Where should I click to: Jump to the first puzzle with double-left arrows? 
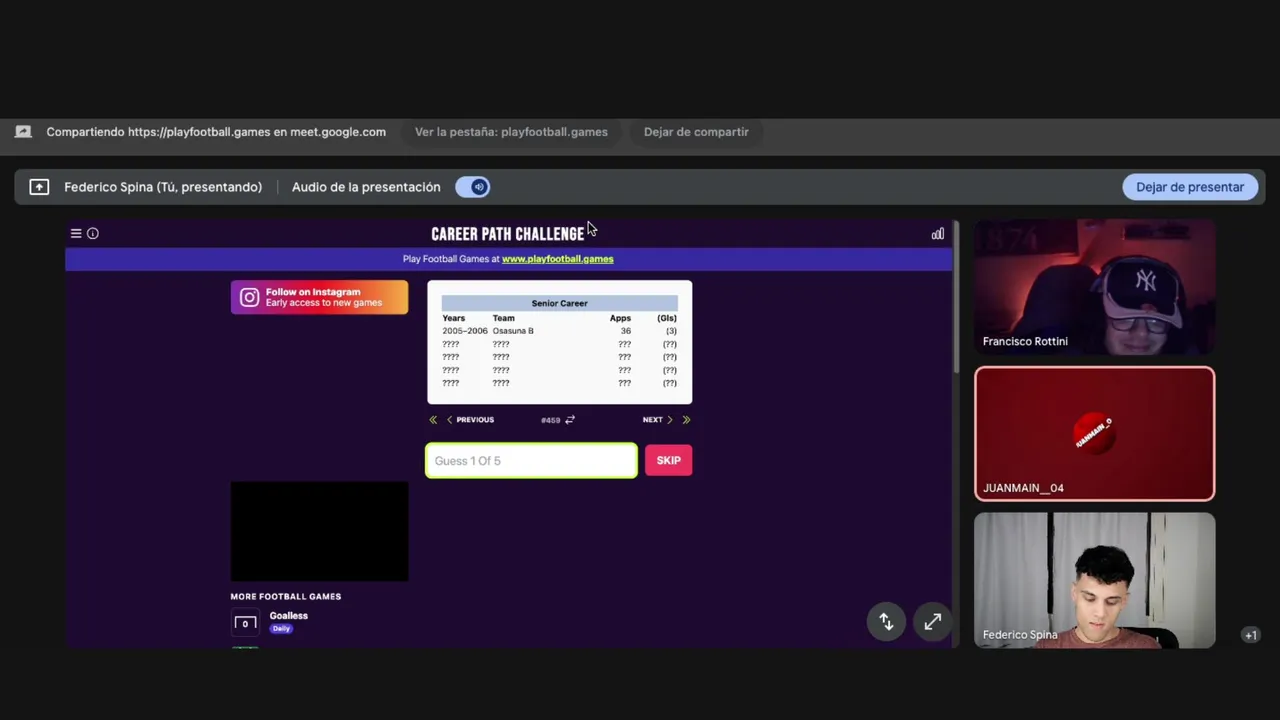click(x=433, y=420)
